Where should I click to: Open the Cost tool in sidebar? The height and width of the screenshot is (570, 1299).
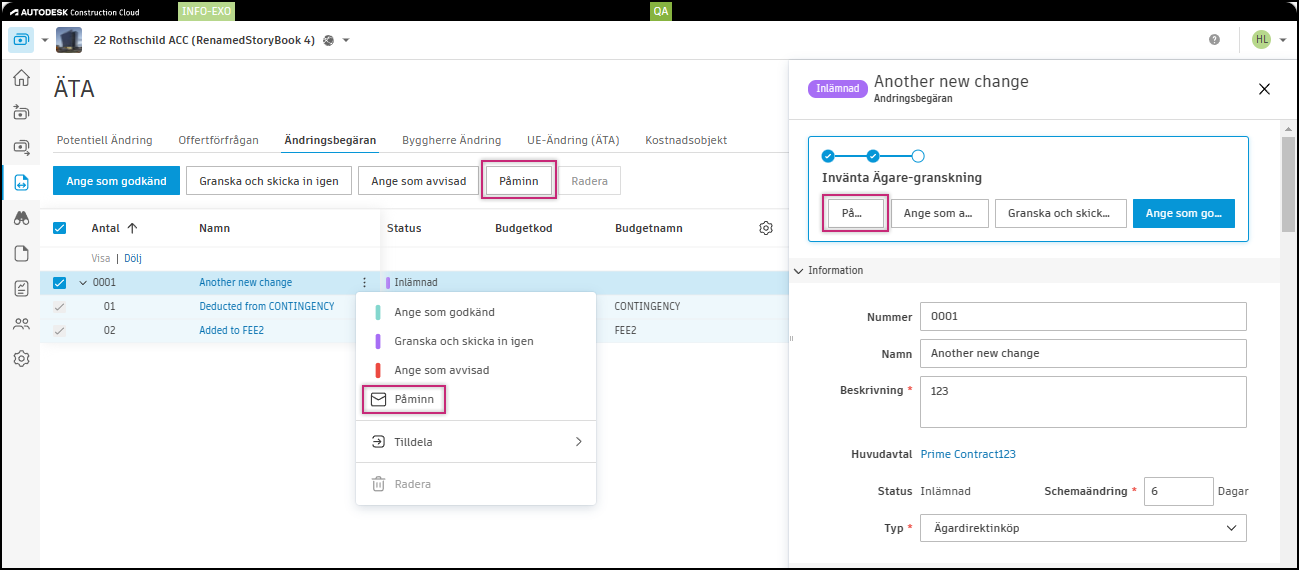click(x=21, y=148)
